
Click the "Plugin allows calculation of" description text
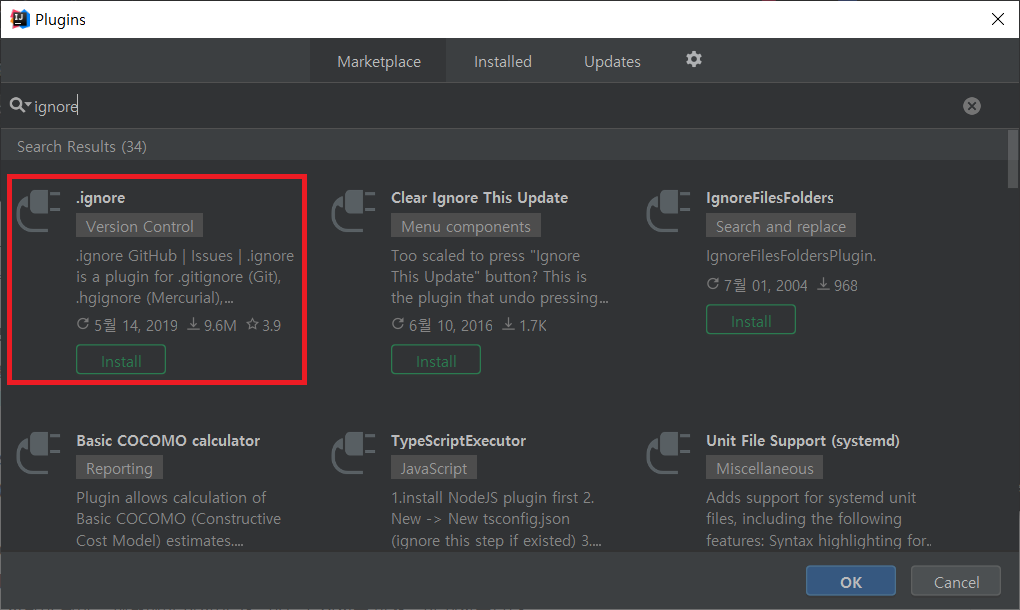coord(179,519)
